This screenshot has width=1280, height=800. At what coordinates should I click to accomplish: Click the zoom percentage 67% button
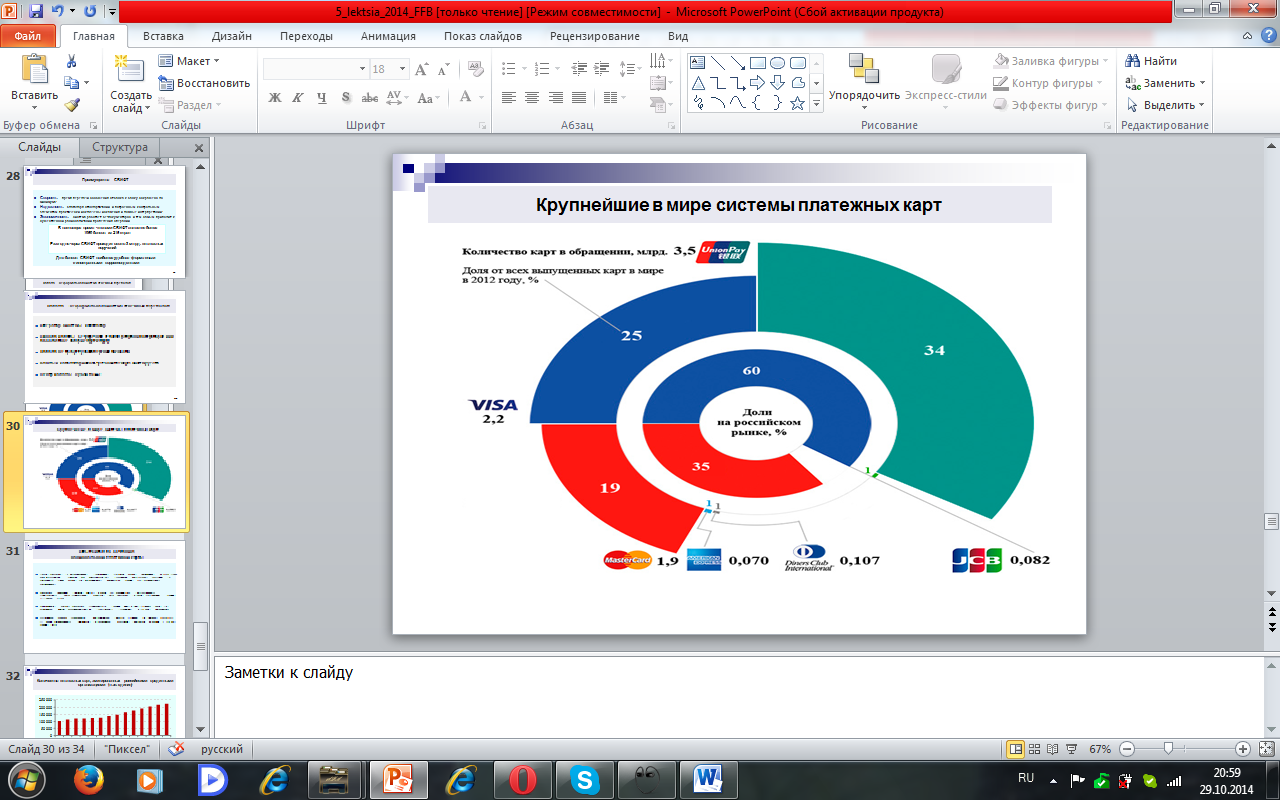pyautogui.click(x=1100, y=748)
